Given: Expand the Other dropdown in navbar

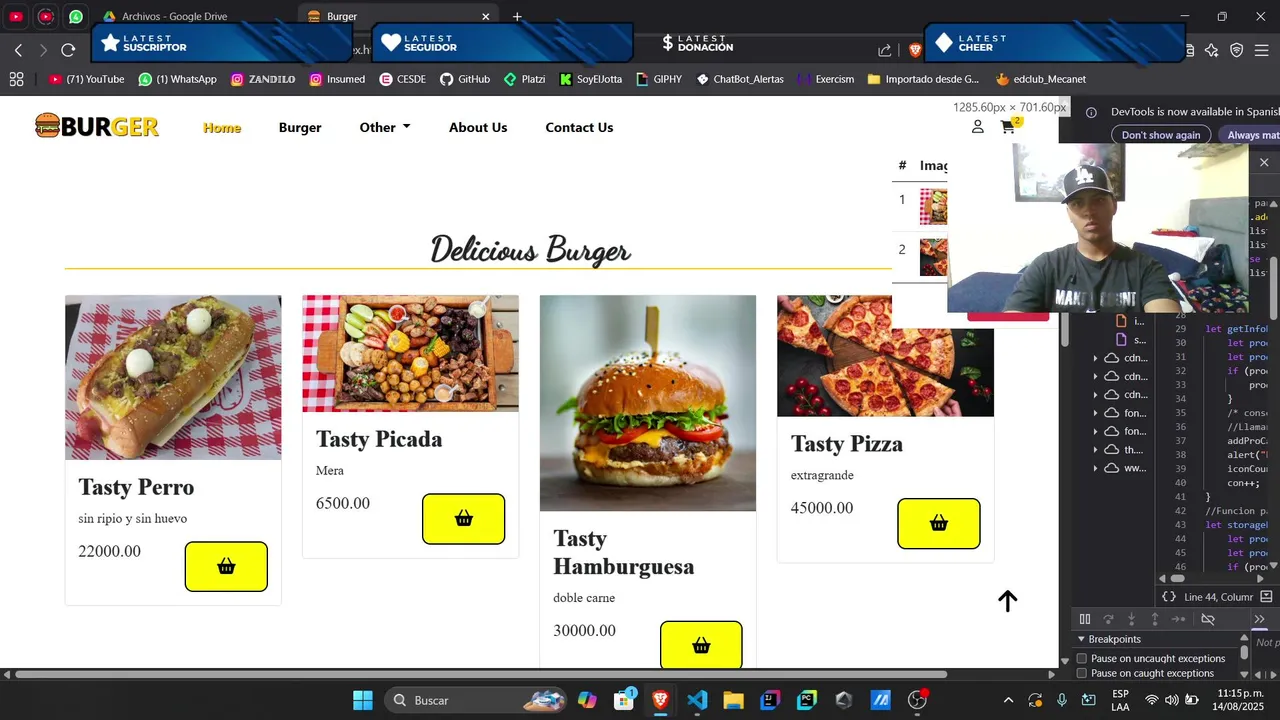Looking at the screenshot, I should click(385, 127).
